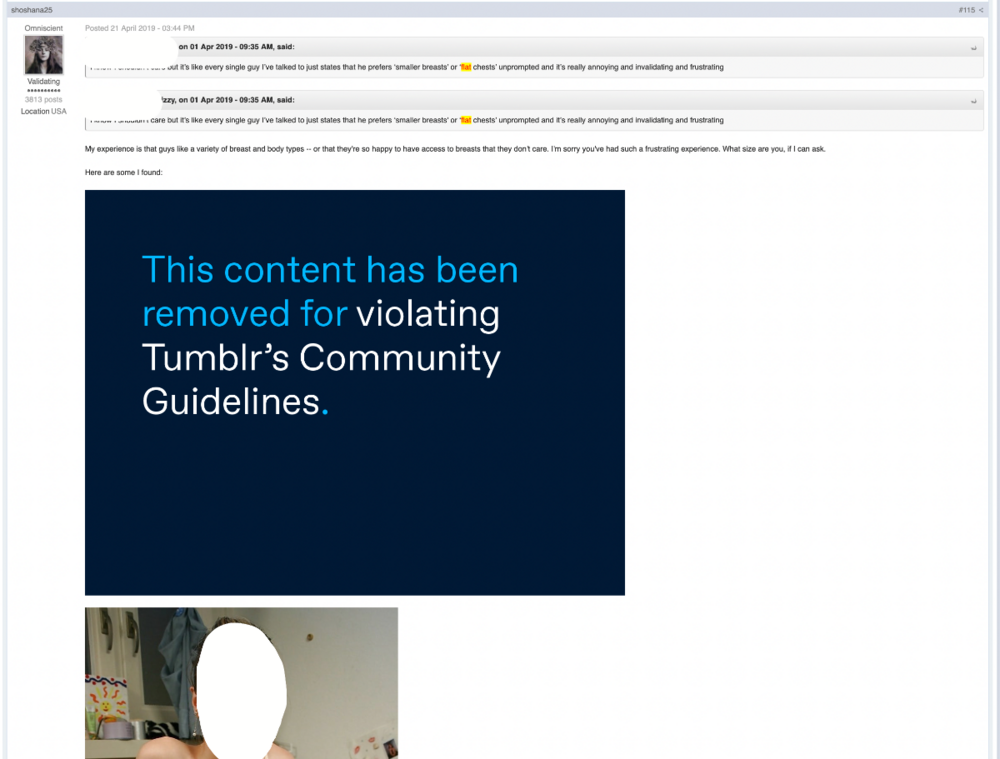Click the 'Validating' rank label

pyautogui.click(x=43, y=82)
